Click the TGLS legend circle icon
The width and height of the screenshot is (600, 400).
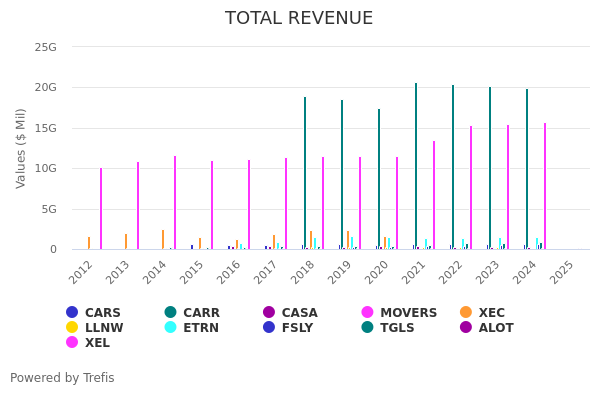(368, 328)
